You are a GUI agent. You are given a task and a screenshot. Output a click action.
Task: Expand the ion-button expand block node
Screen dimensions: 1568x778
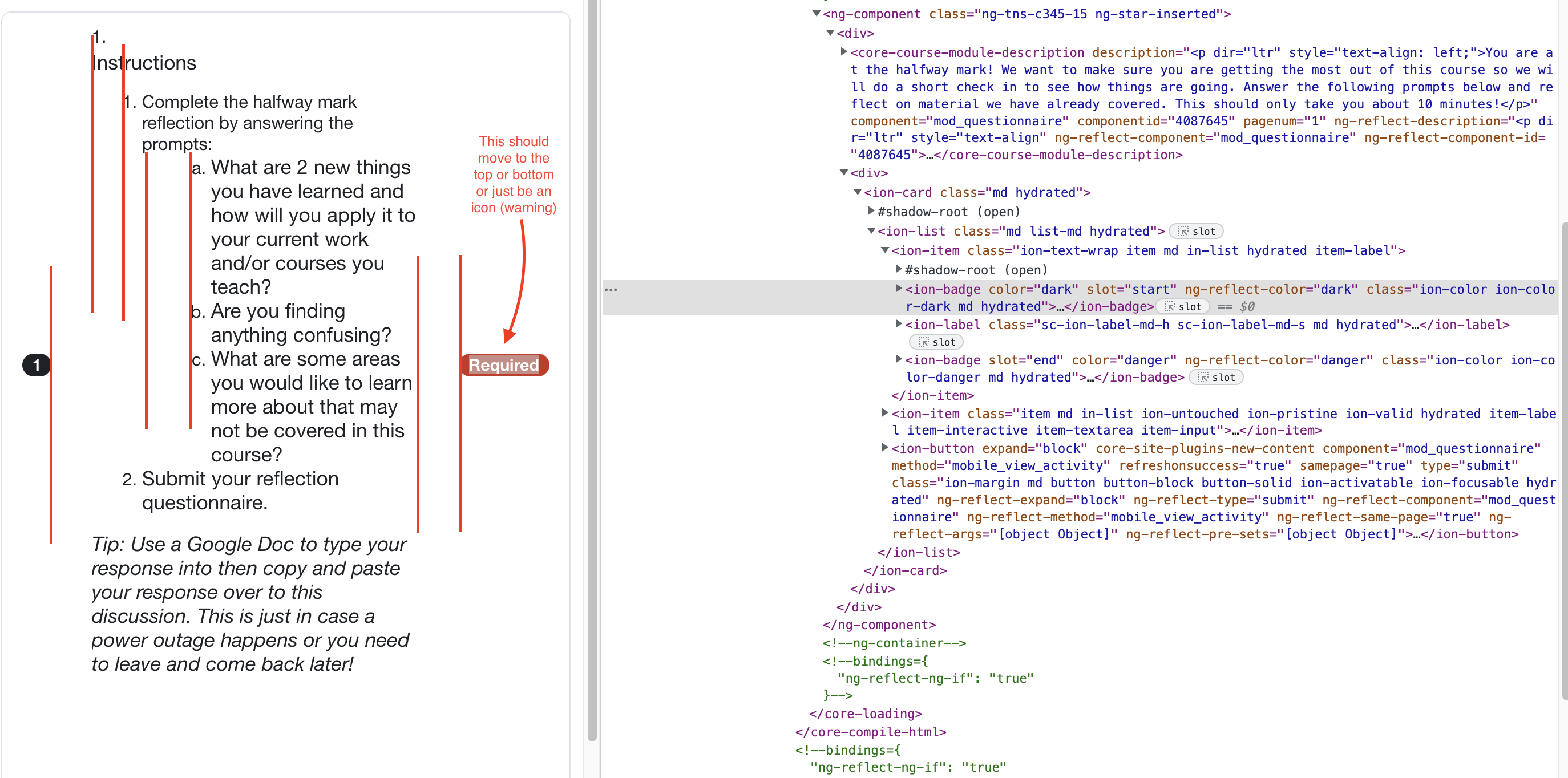[884, 448]
